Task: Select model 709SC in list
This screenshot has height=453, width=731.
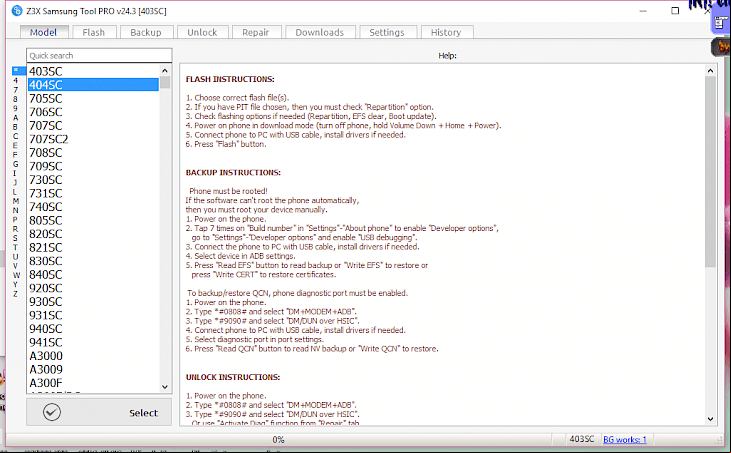Action: (x=93, y=166)
